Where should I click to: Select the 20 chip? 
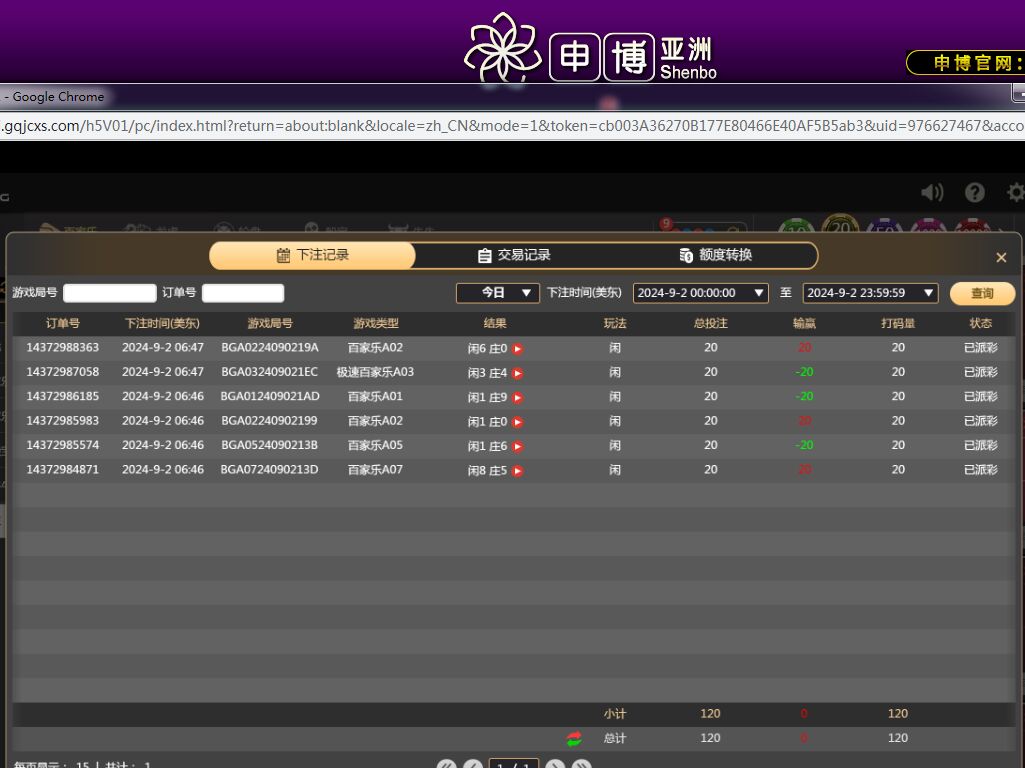[x=840, y=228]
